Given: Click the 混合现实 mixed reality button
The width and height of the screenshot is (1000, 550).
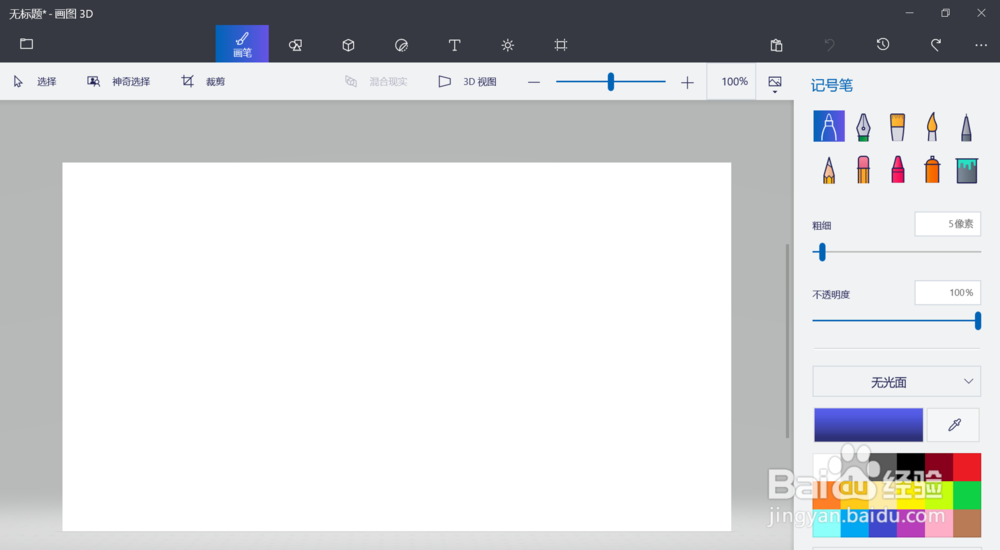Looking at the screenshot, I should coord(376,82).
